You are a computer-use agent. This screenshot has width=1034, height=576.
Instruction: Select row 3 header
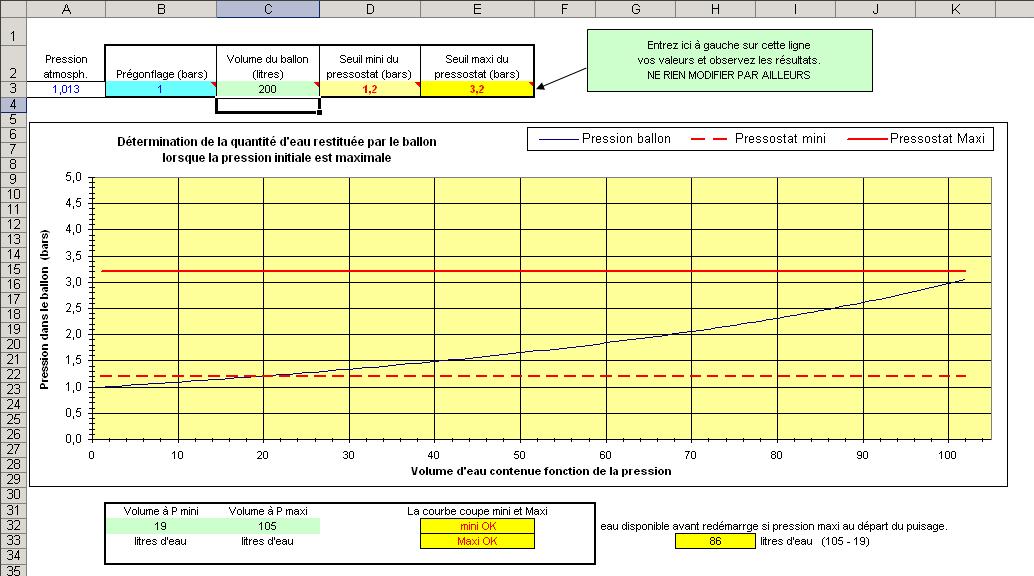click(x=13, y=89)
